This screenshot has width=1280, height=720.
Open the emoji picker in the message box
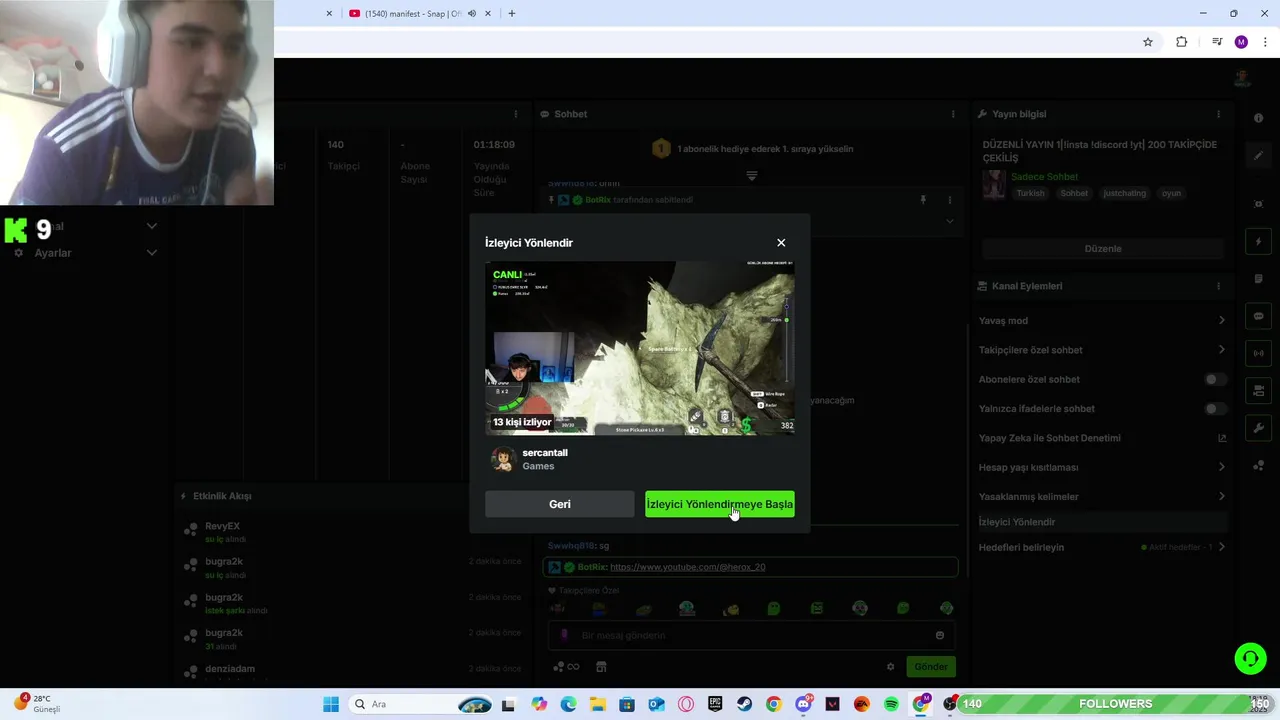click(939, 635)
